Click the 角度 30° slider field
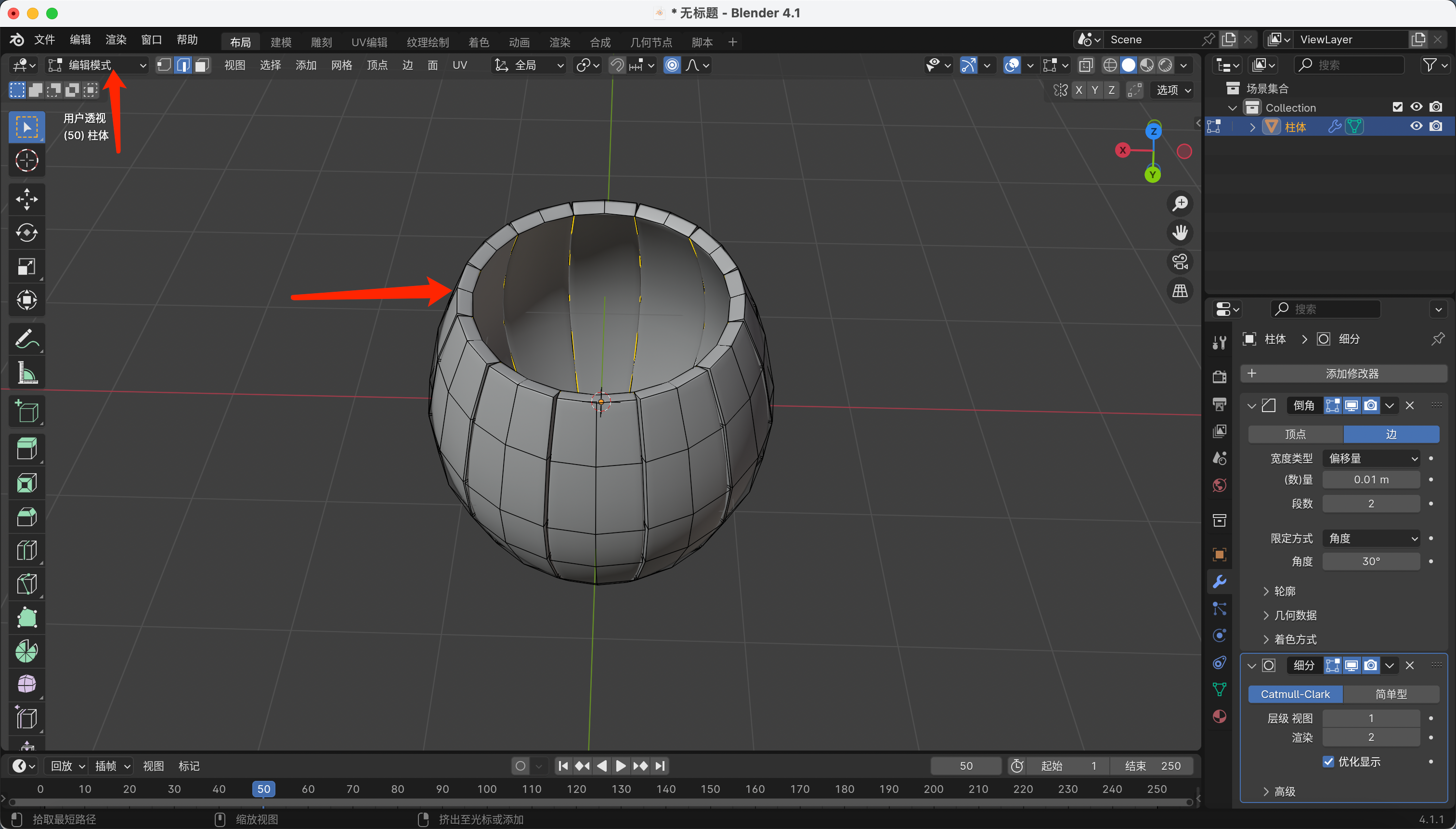The image size is (1456, 829). click(1371, 561)
